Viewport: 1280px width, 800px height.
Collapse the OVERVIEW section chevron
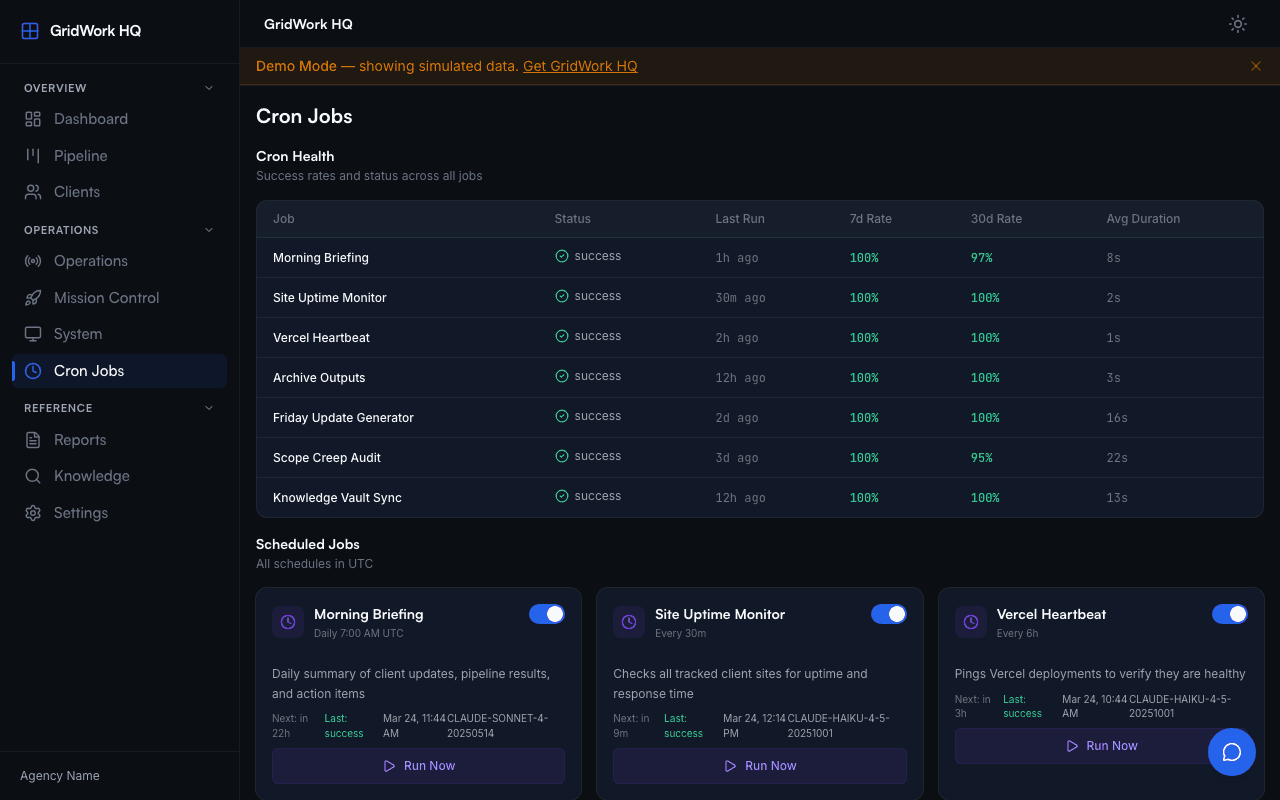coord(208,88)
